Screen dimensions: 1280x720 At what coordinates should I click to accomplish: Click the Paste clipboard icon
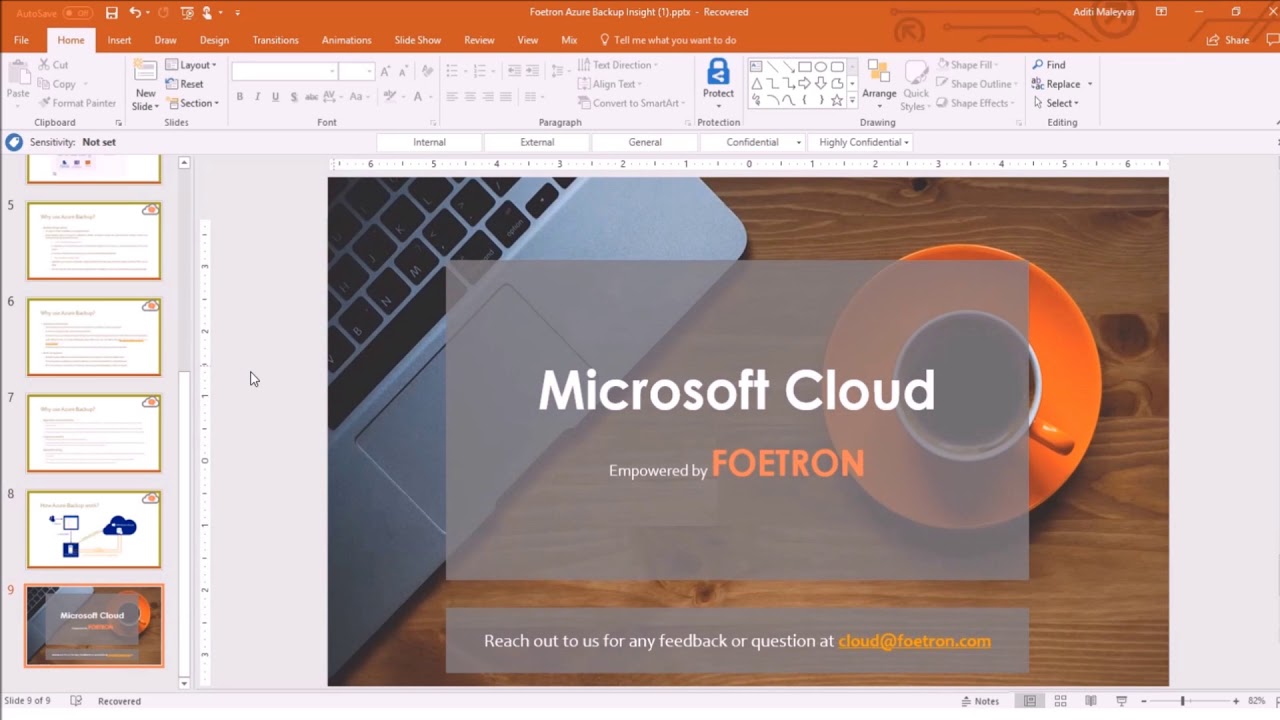coord(18,72)
